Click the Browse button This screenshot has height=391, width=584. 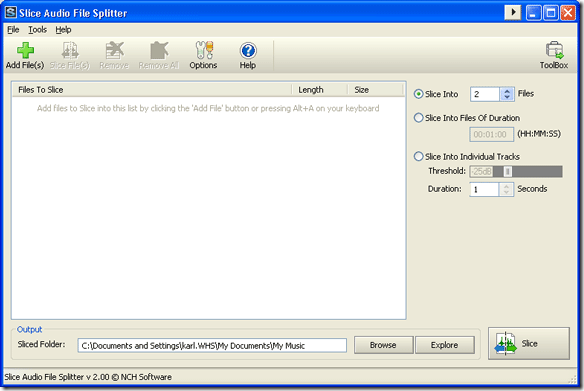click(383, 345)
